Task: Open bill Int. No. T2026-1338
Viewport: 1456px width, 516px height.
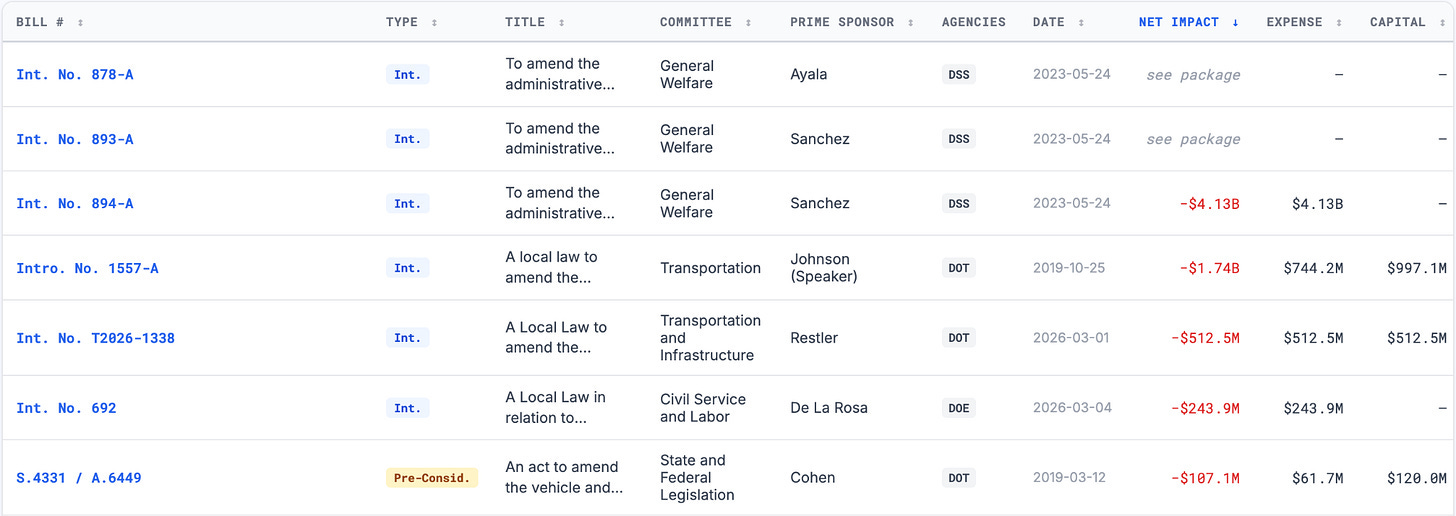Action: [x=95, y=338]
